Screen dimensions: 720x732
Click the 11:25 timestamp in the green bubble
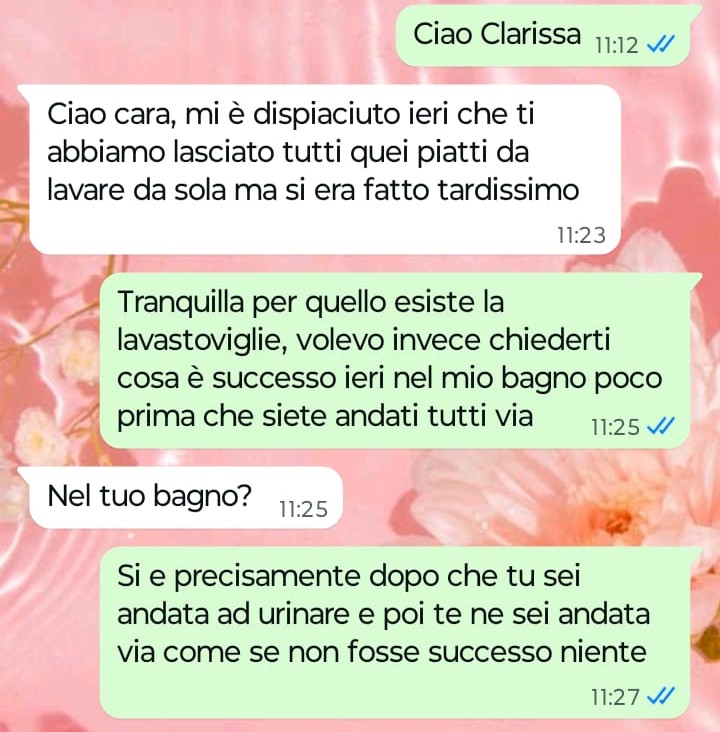[615, 427]
